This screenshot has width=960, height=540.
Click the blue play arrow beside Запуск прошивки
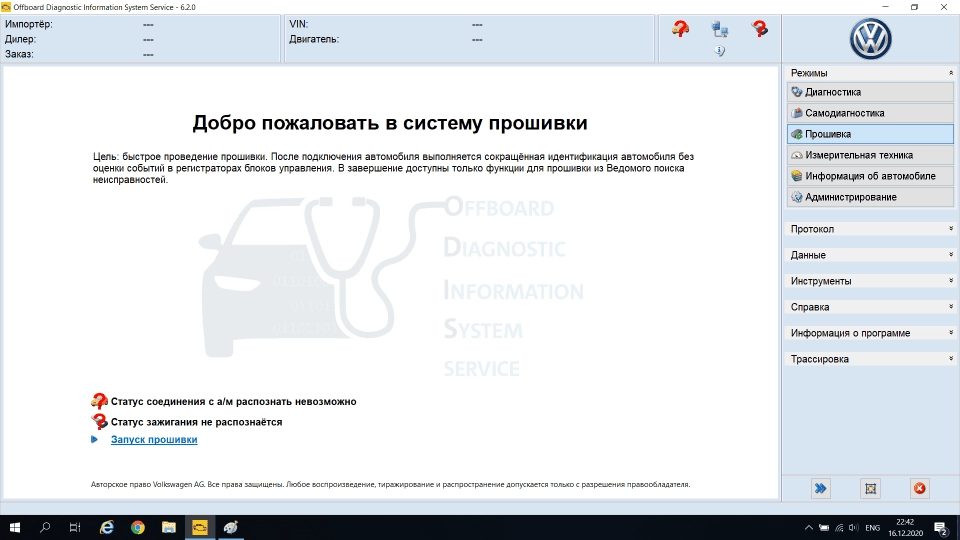pos(94,439)
